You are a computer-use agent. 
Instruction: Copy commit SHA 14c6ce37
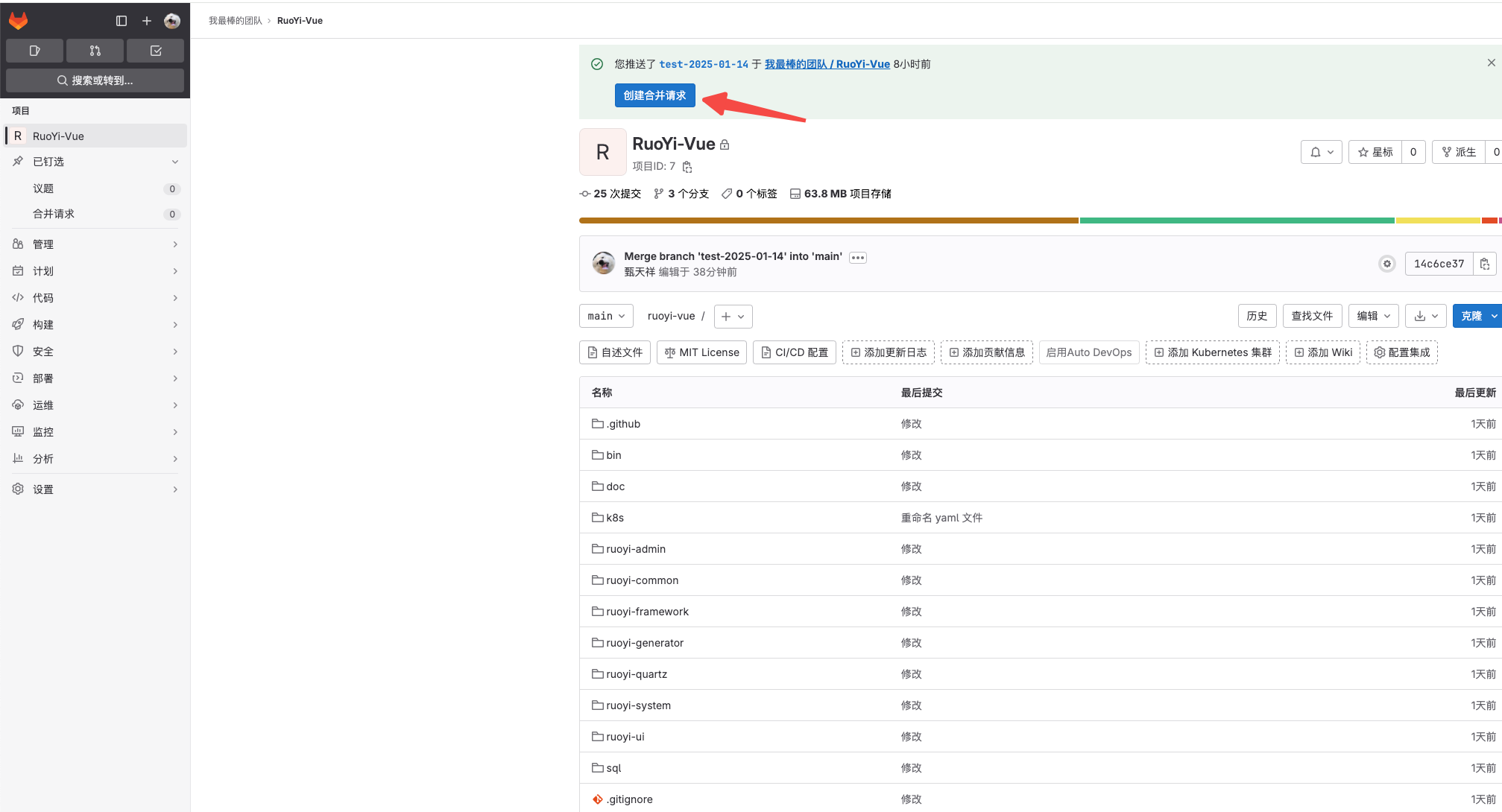tap(1485, 264)
